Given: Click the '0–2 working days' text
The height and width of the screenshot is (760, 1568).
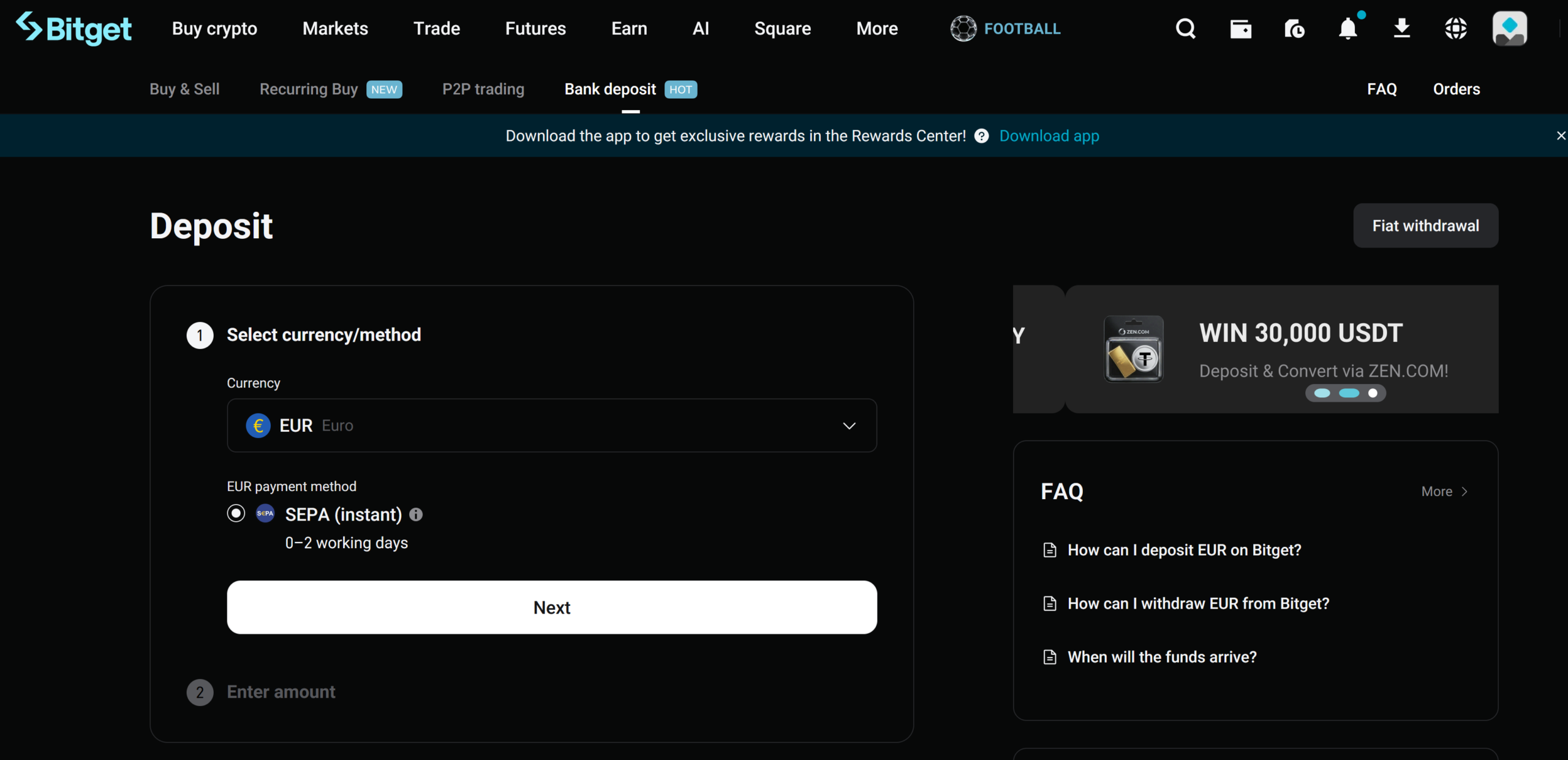Looking at the screenshot, I should (347, 543).
